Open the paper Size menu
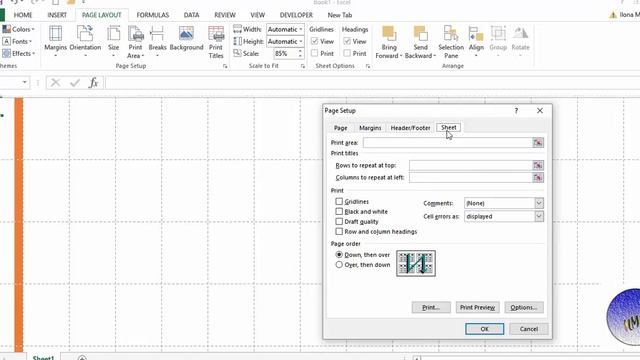Screen dimensions: 640x360 coord(113,42)
